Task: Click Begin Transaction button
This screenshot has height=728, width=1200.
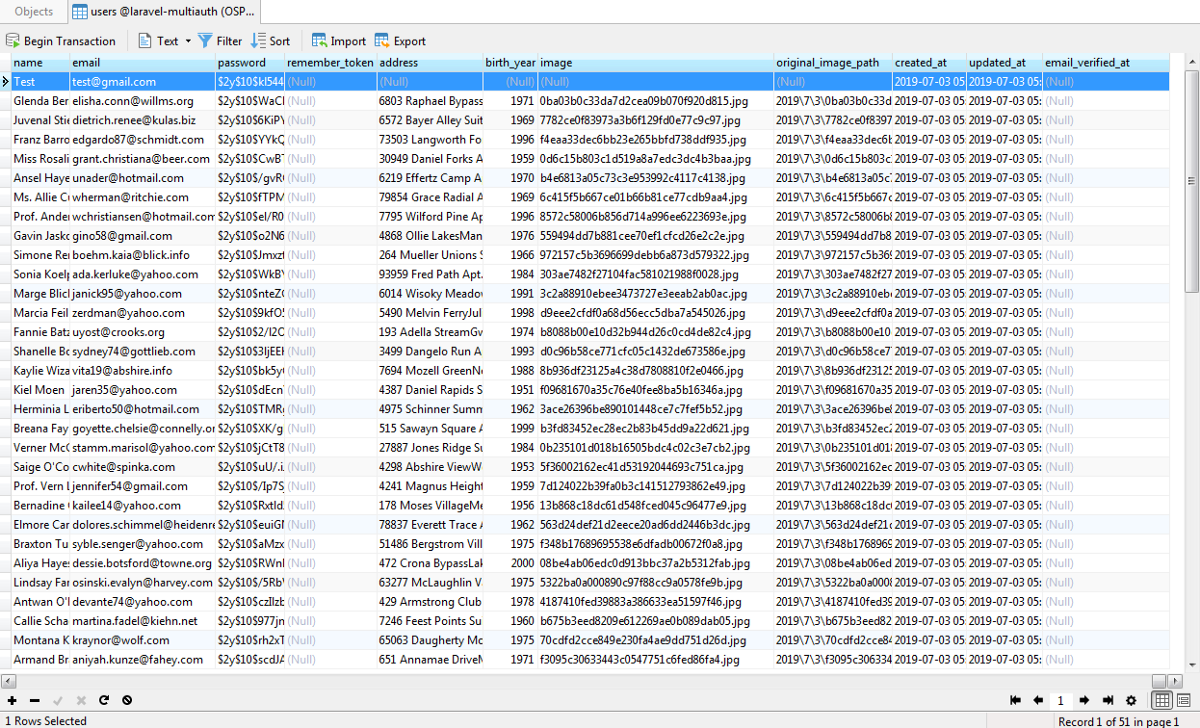Action: click(x=61, y=41)
